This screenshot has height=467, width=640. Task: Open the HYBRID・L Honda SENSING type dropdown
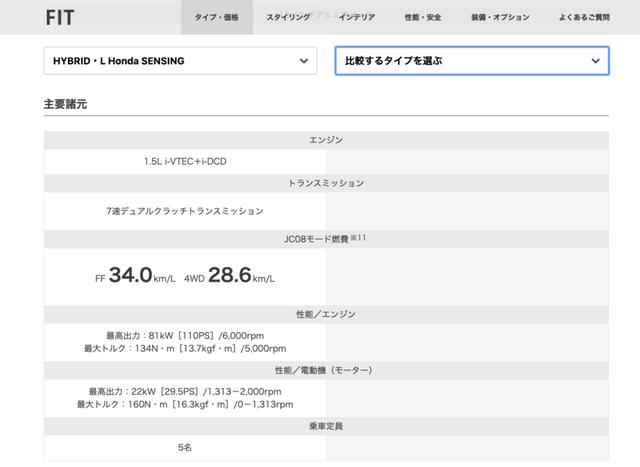[180, 62]
